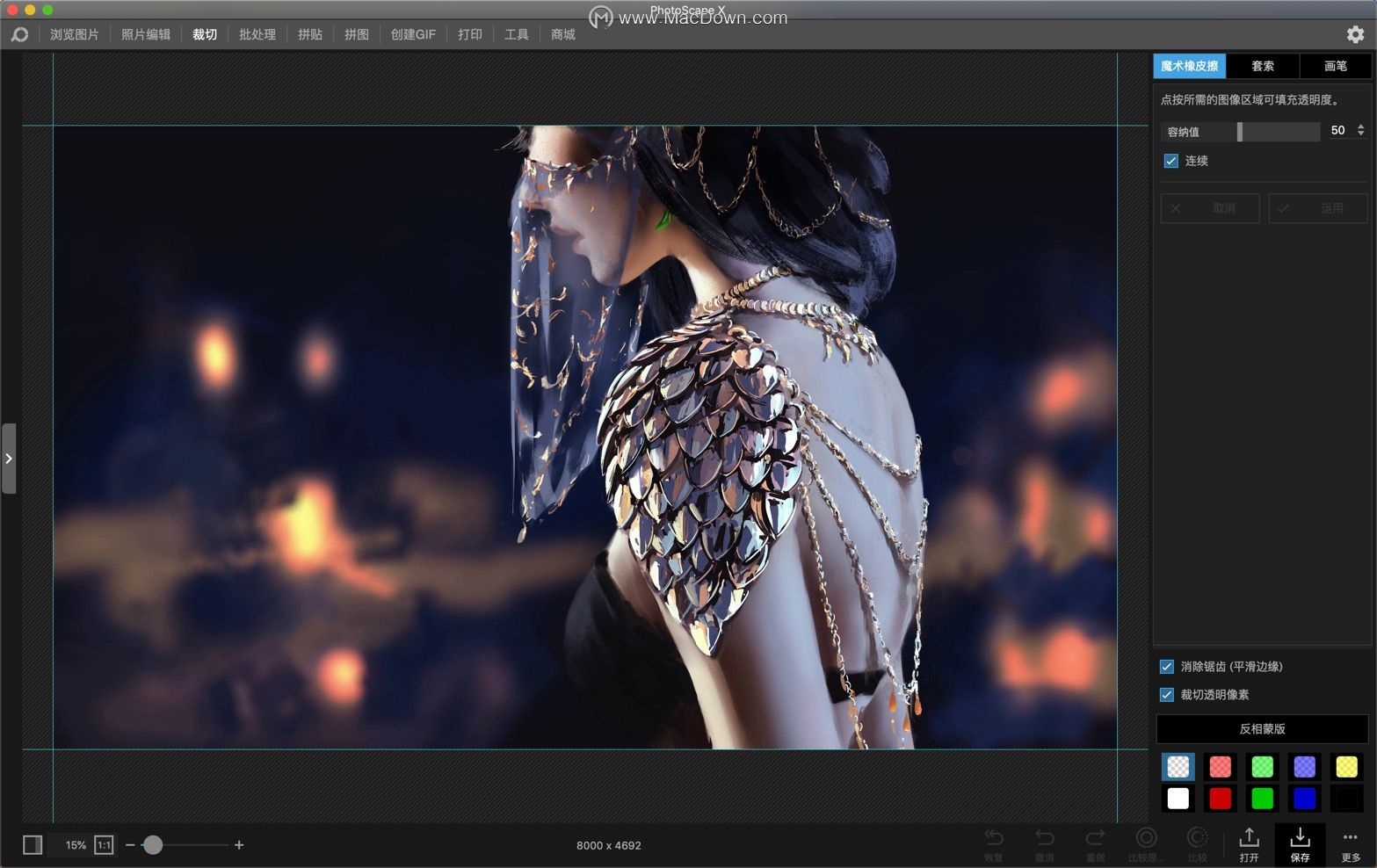Open the settings gear icon
This screenshot has height=868, width=1377.
pos(1355,34)
